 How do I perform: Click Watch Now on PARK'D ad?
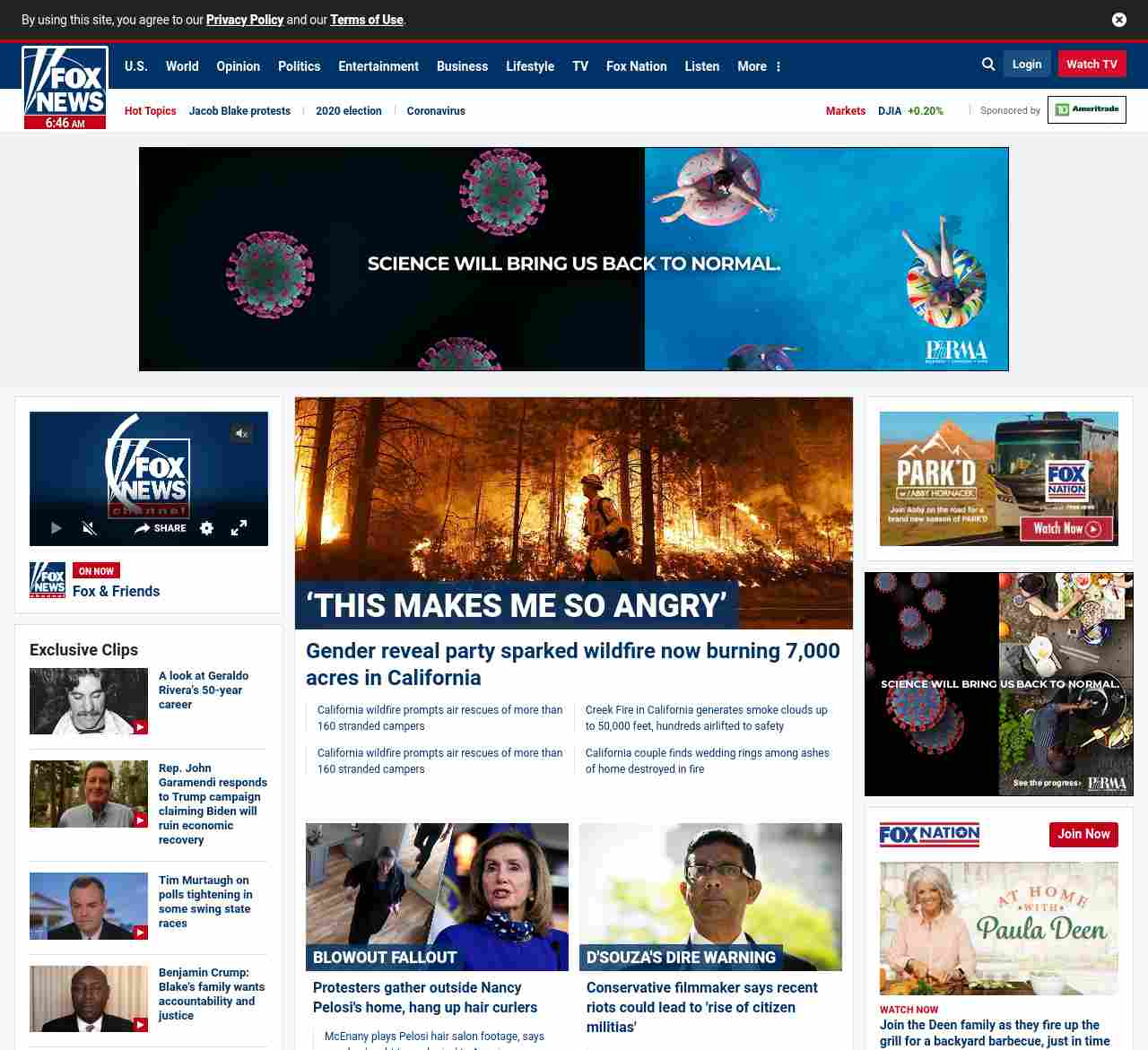click(x=1066, y=529)
